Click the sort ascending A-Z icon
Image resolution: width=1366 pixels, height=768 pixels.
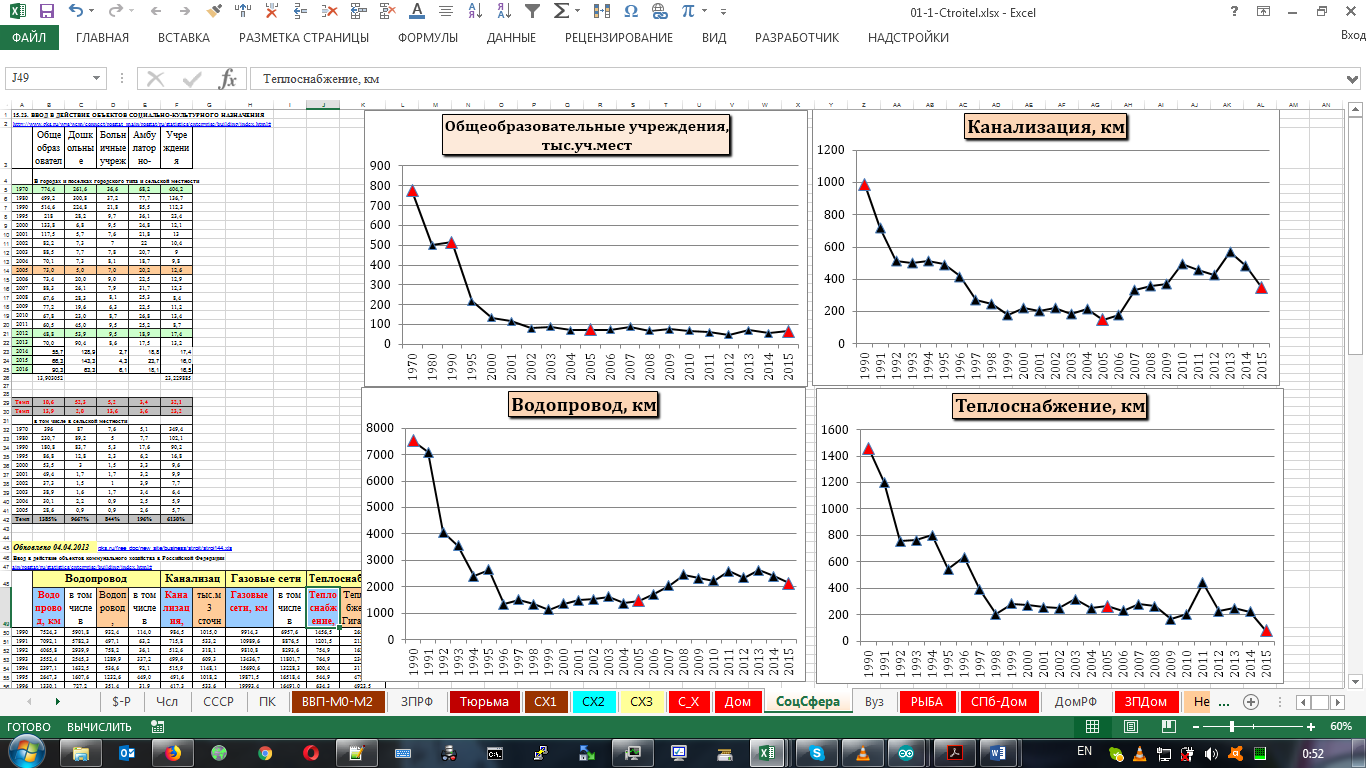tap(474, 12)
